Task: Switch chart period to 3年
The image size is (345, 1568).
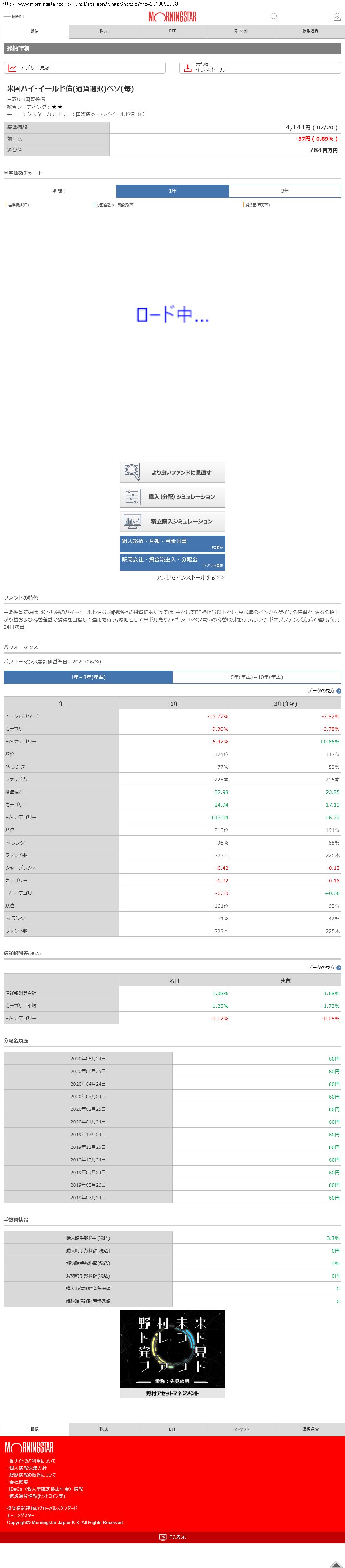Action: pos(285,191)
